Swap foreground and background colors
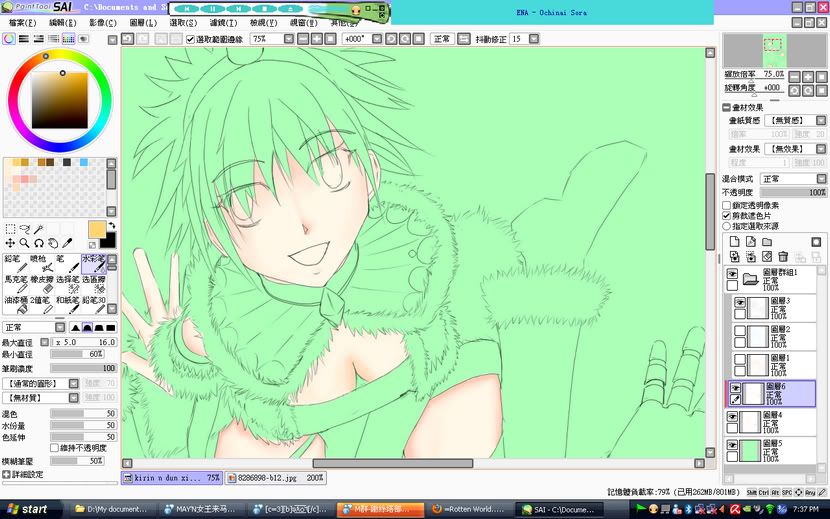 pos(112,226)
